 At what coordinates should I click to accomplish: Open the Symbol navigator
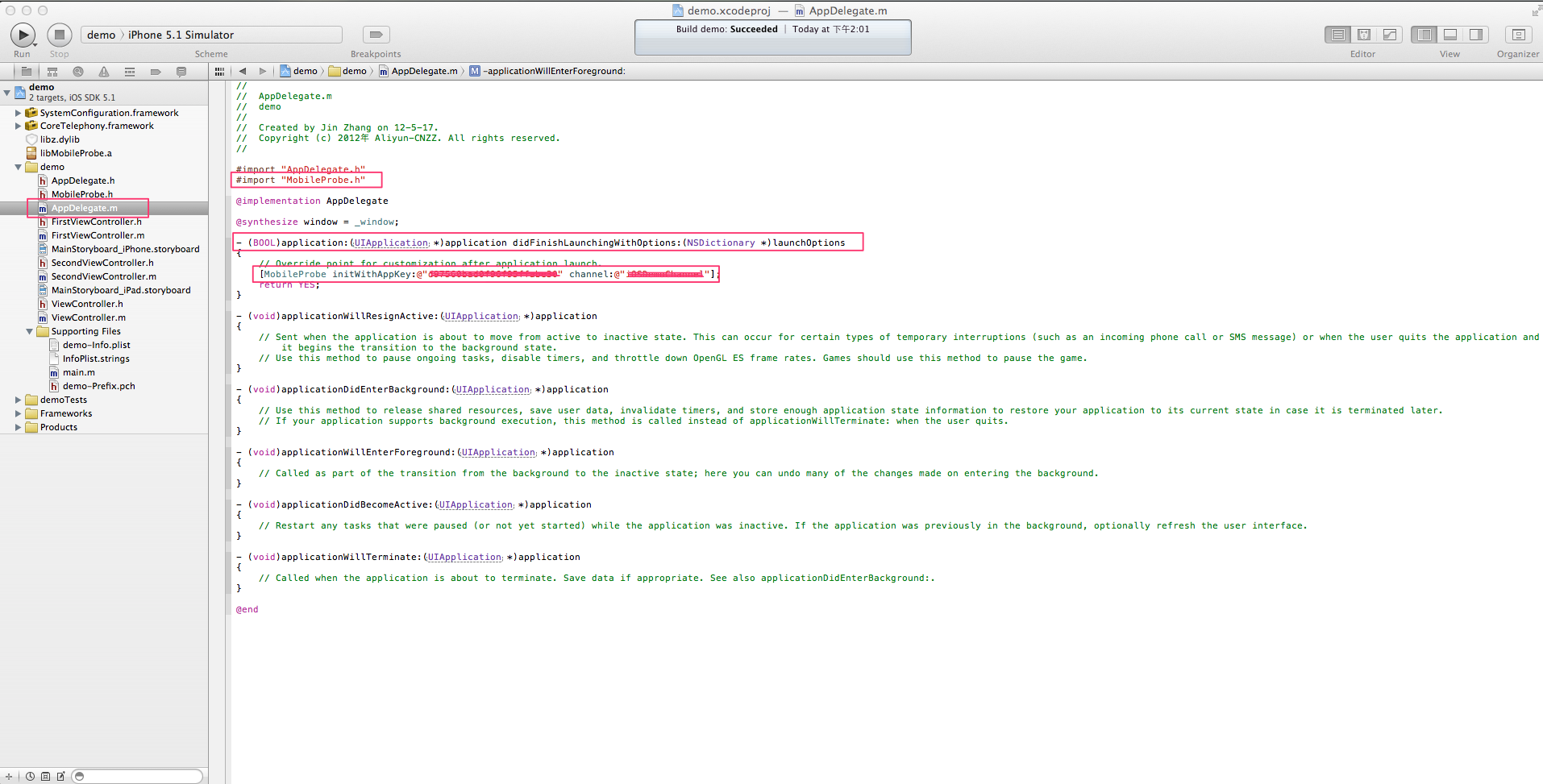point(52,72)
